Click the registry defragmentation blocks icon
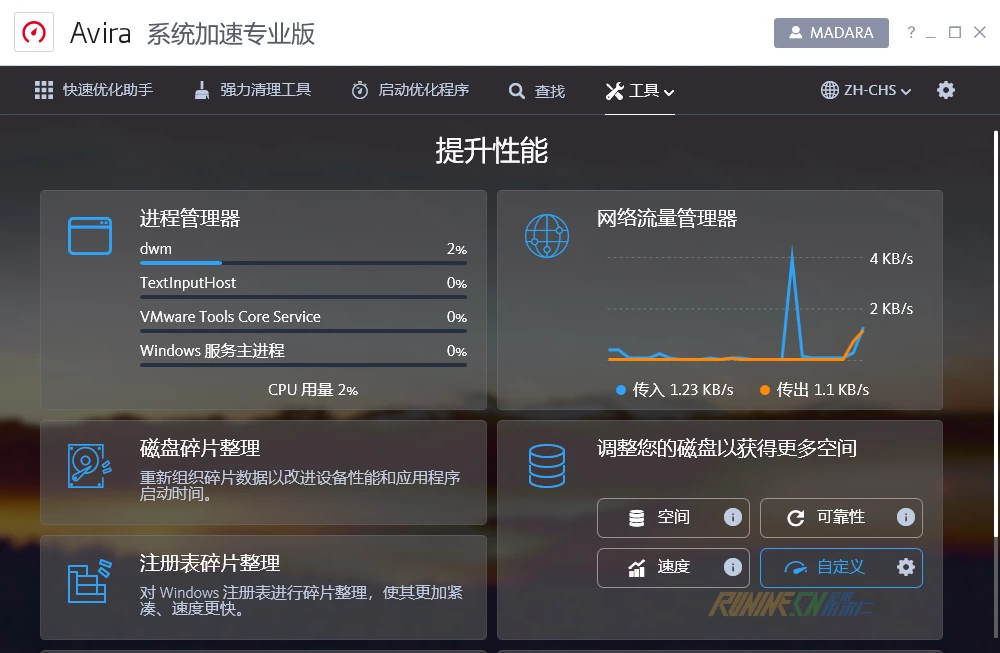This screenshot has width=1000, height=653. pyautogui.click(x=88, y=582)
